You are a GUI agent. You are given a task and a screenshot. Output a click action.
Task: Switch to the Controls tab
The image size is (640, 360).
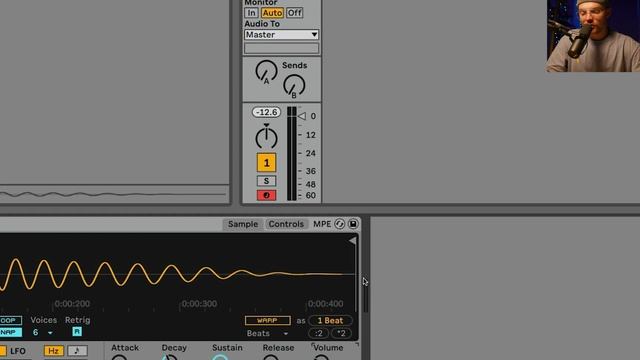coord(286,224)
